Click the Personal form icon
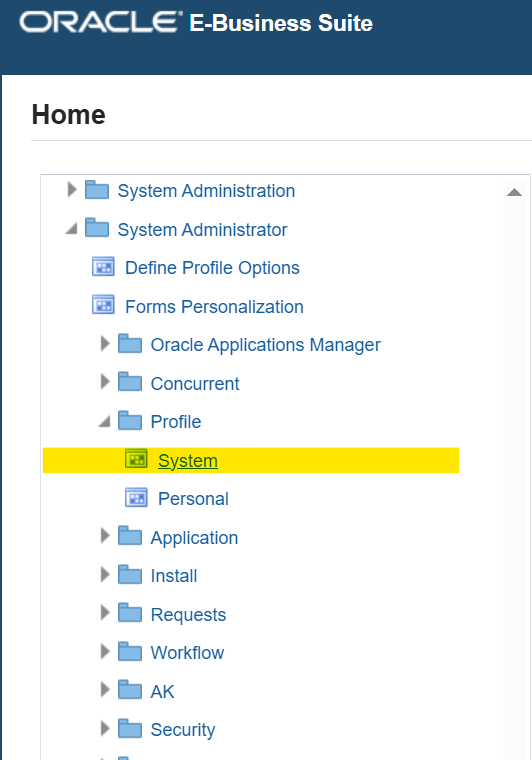The height and width of the screenshot is (760, 532). pyautogui.click(x=136, y=497)
